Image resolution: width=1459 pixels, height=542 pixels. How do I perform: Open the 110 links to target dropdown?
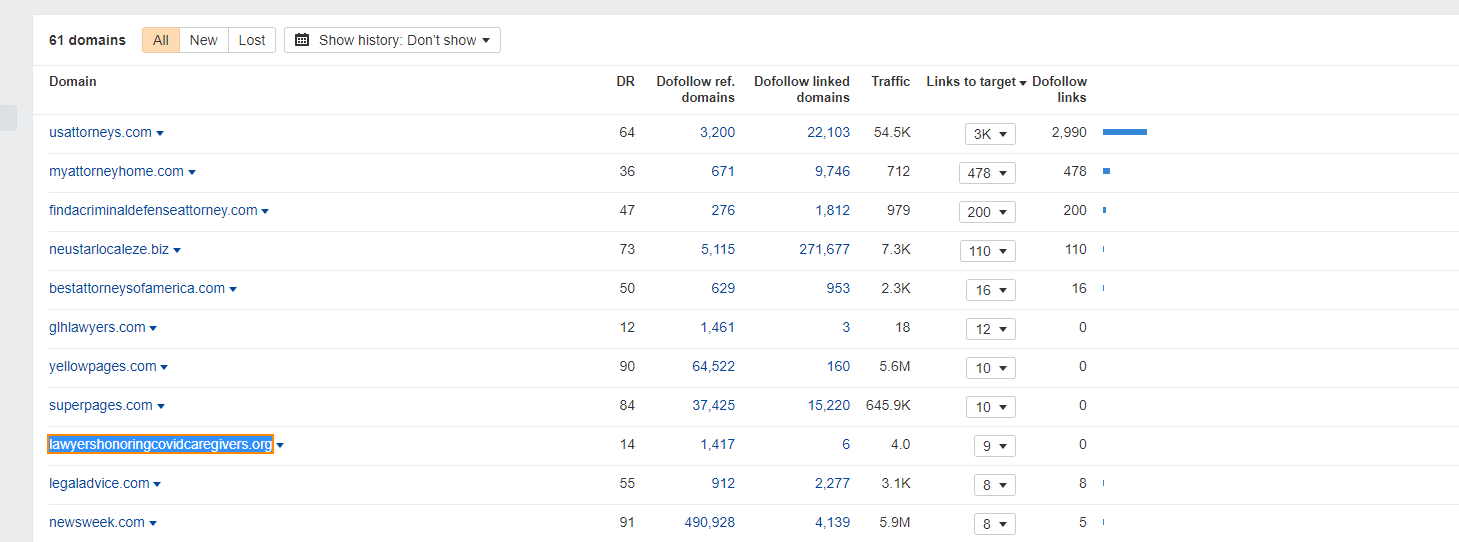tap(987, 250)
